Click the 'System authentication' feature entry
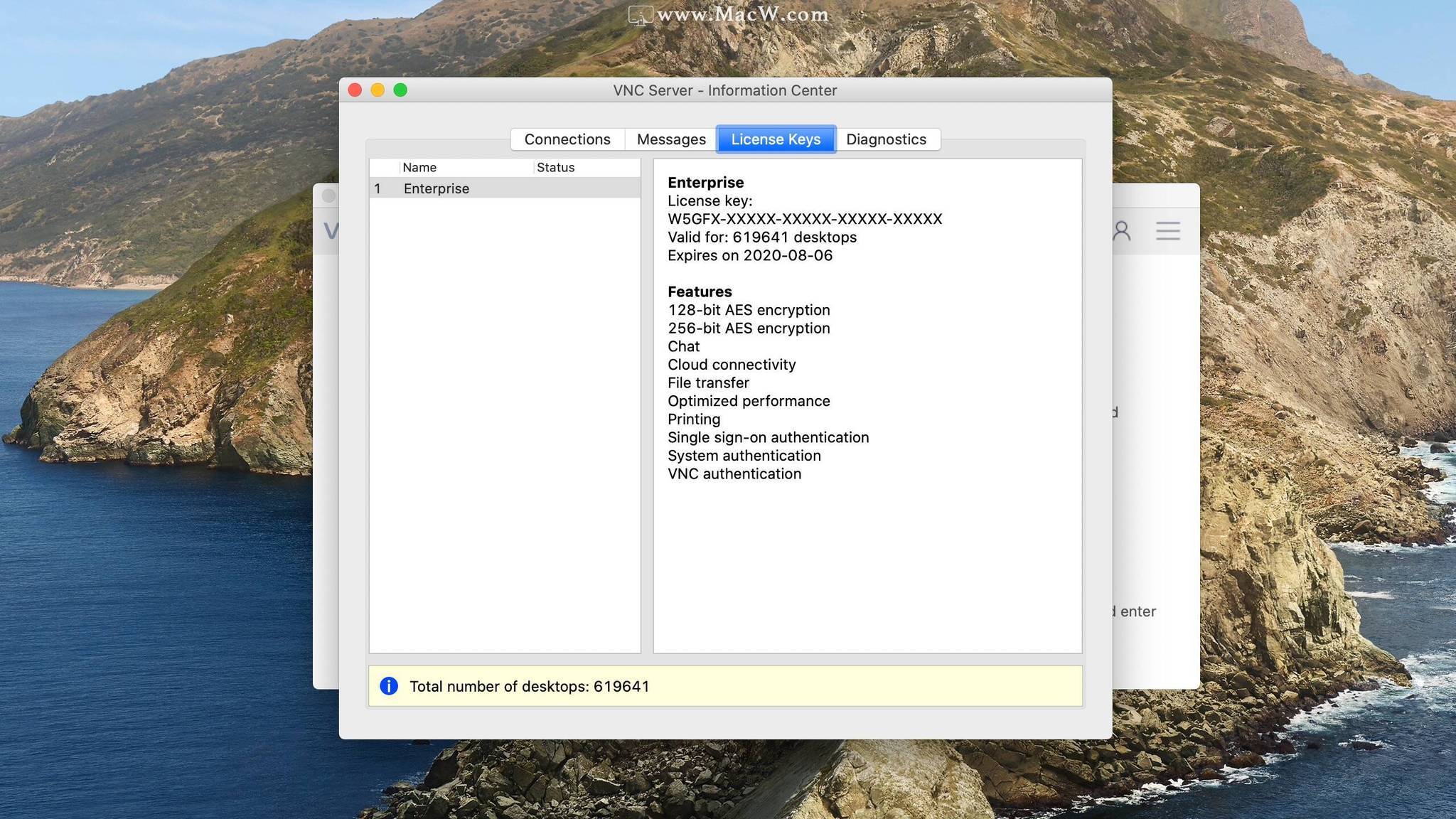Viewport: 1456px width, 819px height. pyautogui.click(x=744, y=456)
